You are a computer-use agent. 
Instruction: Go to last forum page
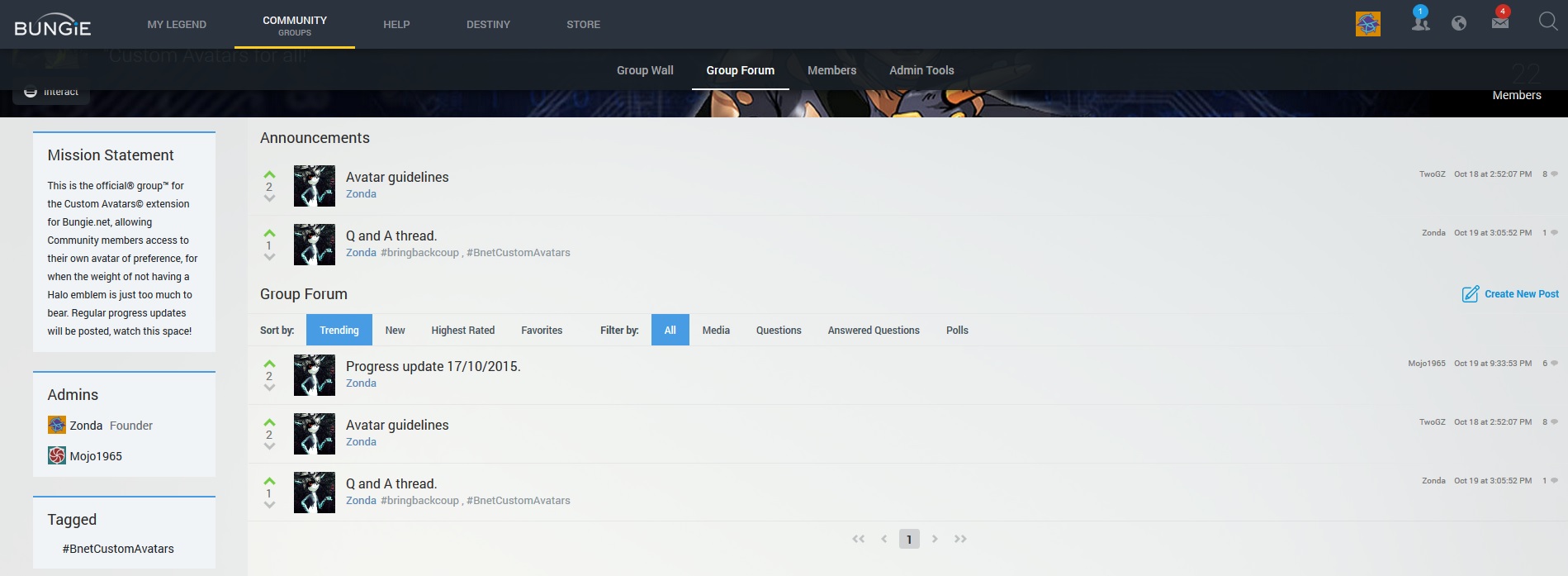(960, 539)
